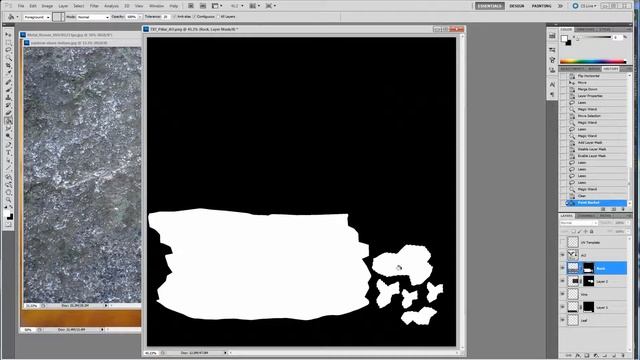The height and width of the screenshot is (360, 640).
Task: Select the Hand tool
Action: pyautogui.click(x=9, y=192)
